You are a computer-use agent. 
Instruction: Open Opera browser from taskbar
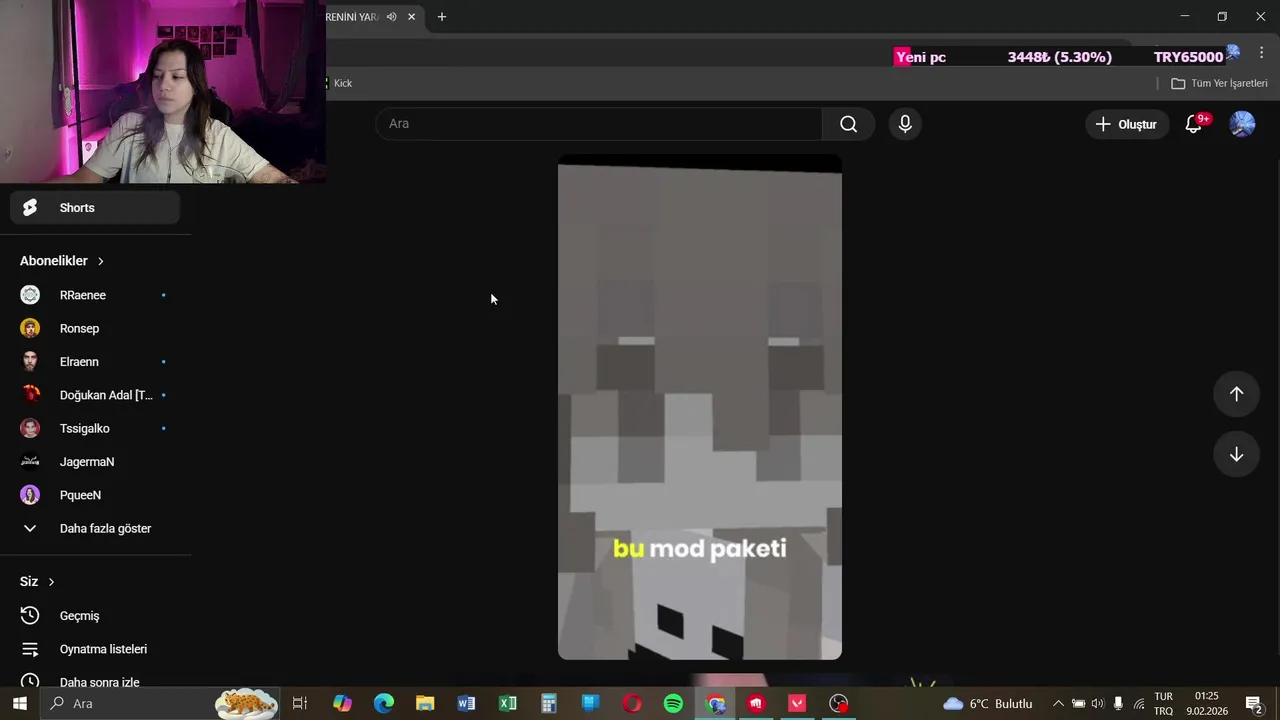click(x=632, y=704)
